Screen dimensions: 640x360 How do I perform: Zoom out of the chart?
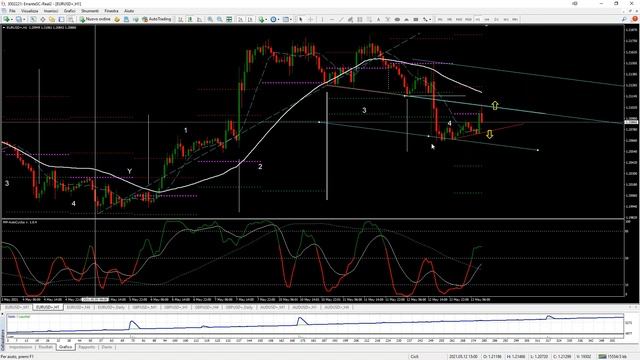click(219, 19)
